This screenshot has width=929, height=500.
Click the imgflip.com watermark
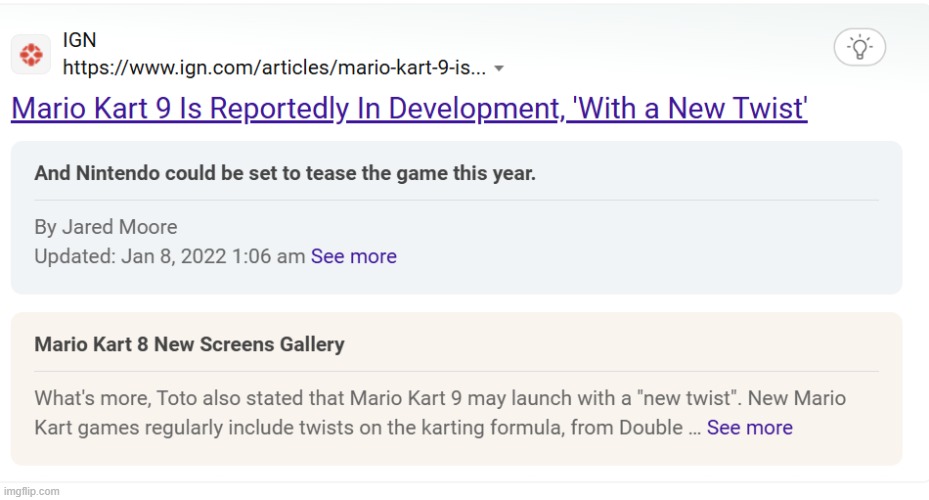30,491
